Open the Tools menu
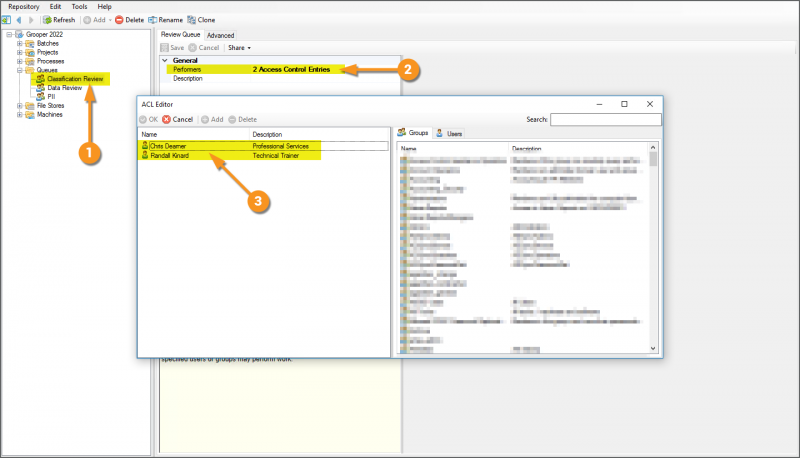 click(x=79, y=7)
